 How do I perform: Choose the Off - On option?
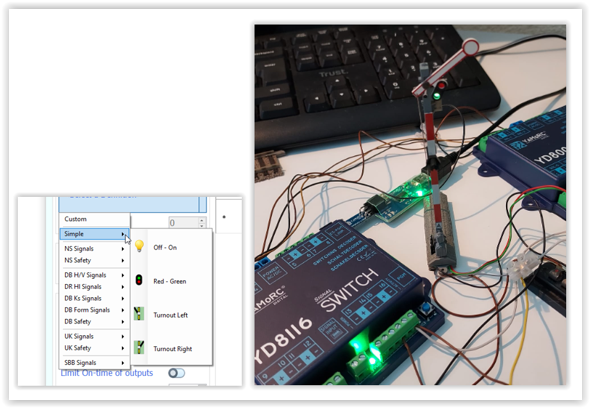pos(171,247)
